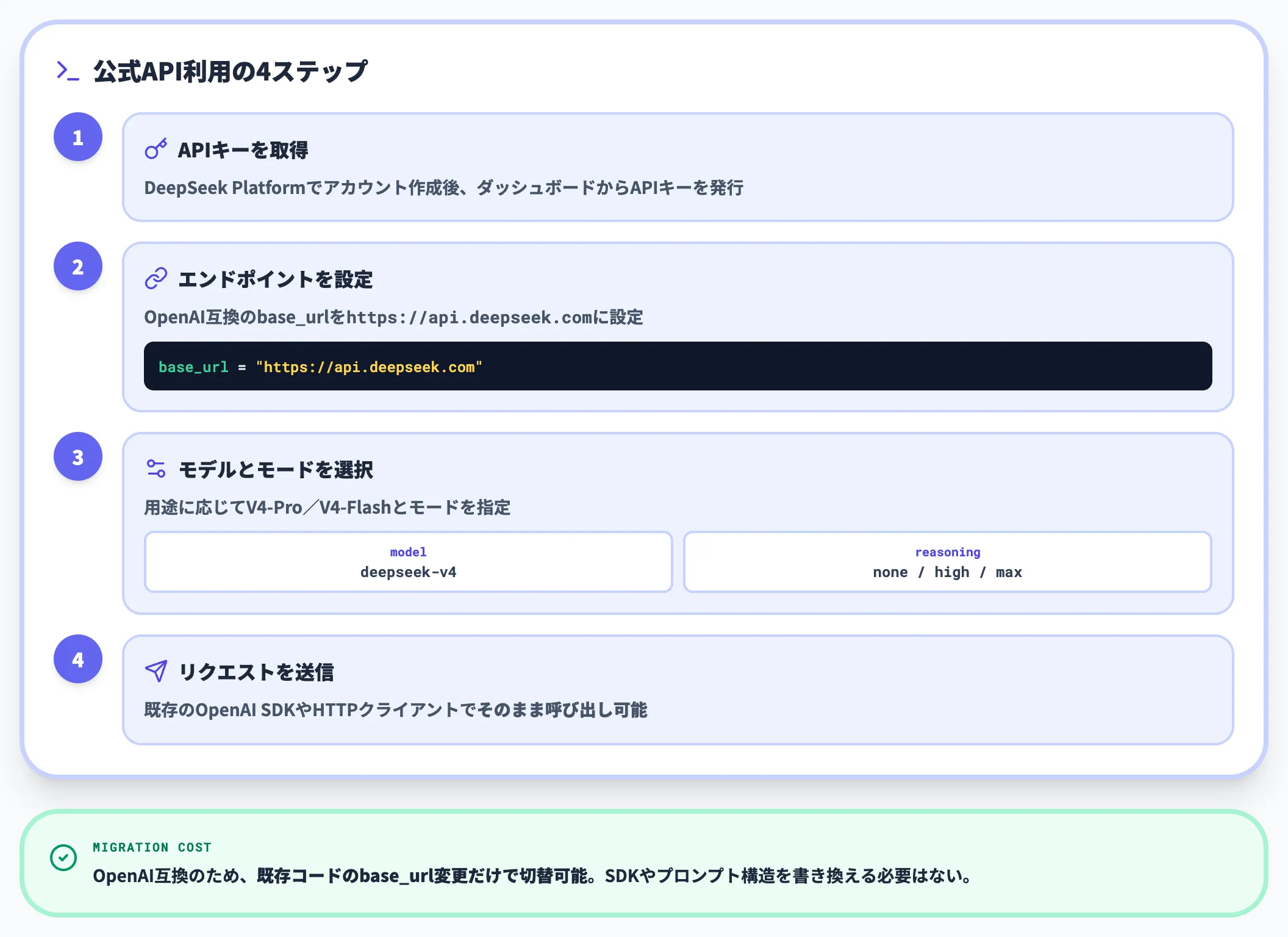The width and height of the screenshot is (1288, 937).
Task: Click the terminal prompt icon in the header
Action: (x=66, y=71)
